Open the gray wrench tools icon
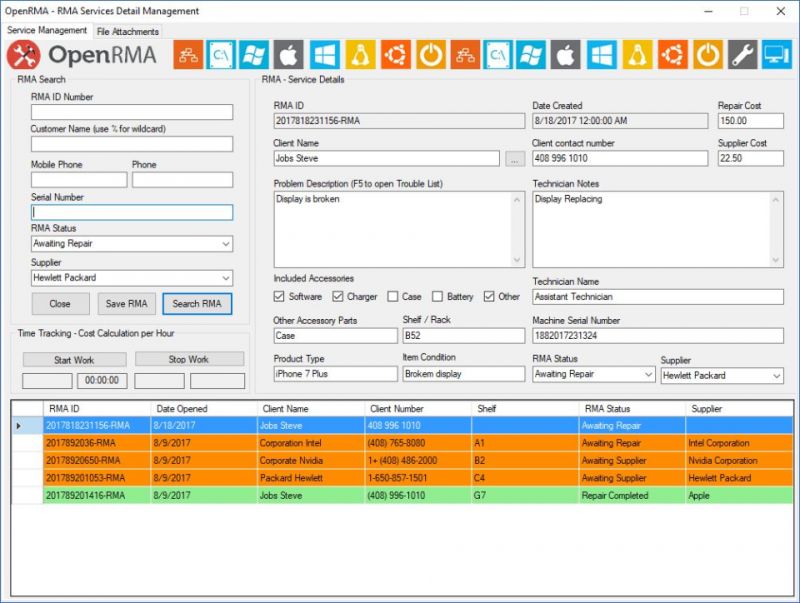This screenshot has width=800, height=603. (742, 55)
